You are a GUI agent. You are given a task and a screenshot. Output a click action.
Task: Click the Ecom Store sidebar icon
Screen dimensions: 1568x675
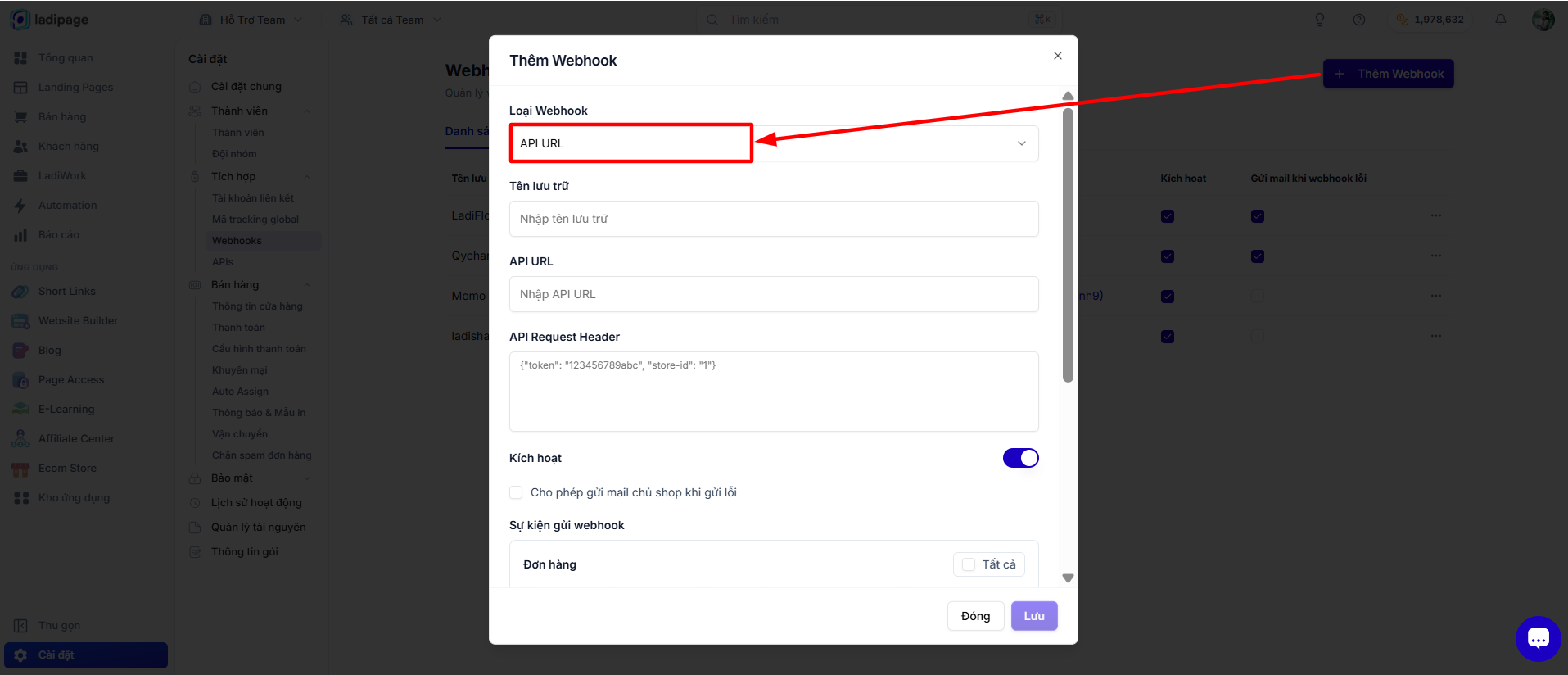20,469
